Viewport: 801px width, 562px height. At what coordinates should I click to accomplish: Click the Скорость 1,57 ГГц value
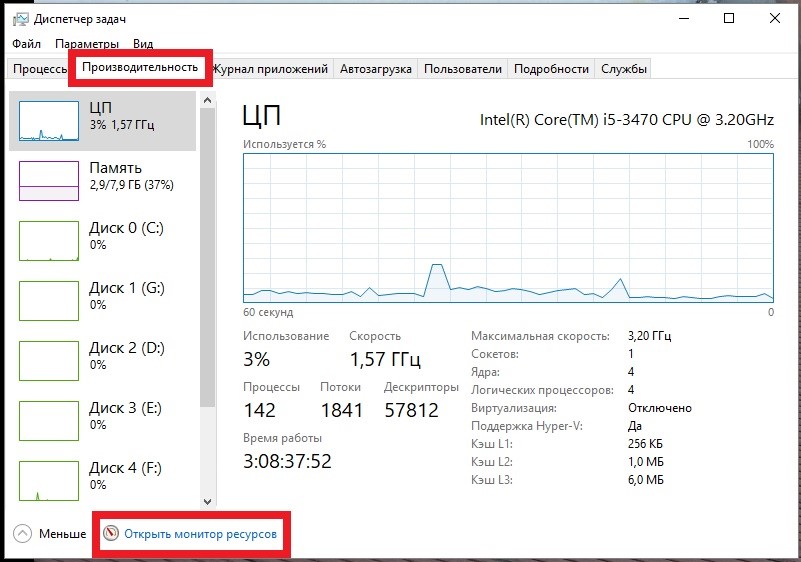385,359
